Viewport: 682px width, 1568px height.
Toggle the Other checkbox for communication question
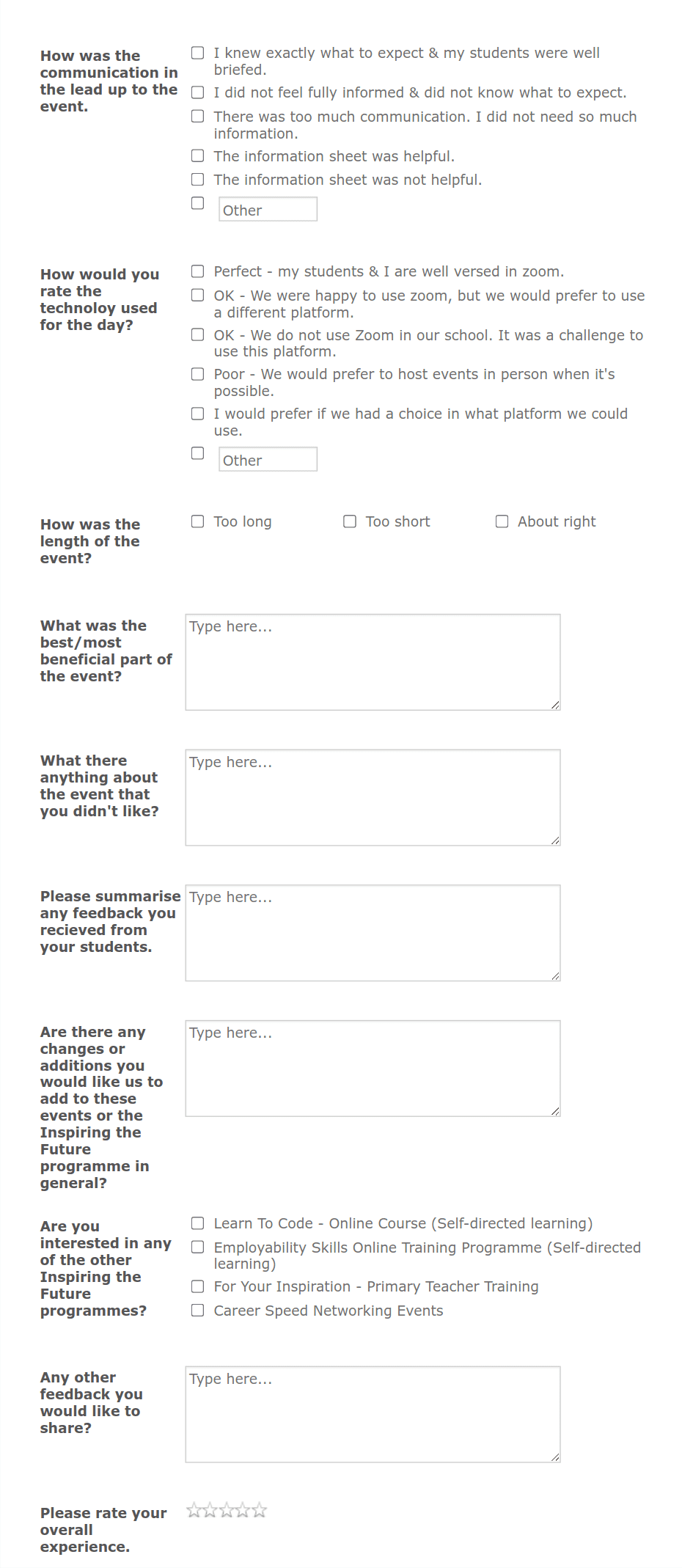pyautogui.click(x=197, y=202)
